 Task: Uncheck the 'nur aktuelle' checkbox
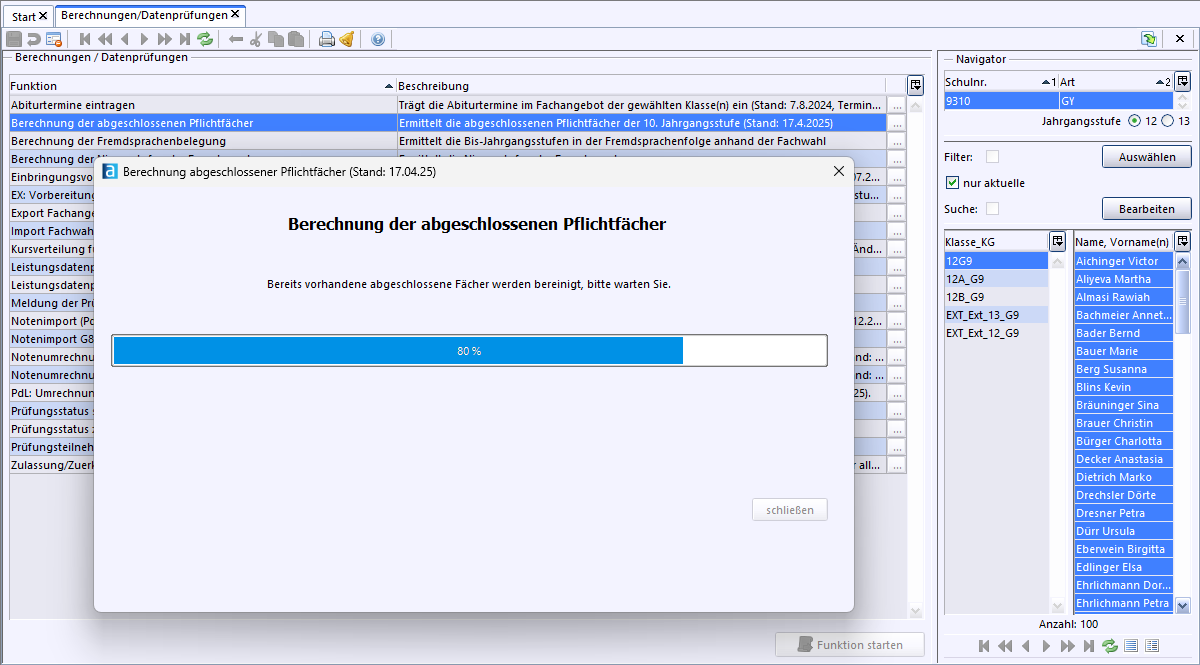(952, 183)
